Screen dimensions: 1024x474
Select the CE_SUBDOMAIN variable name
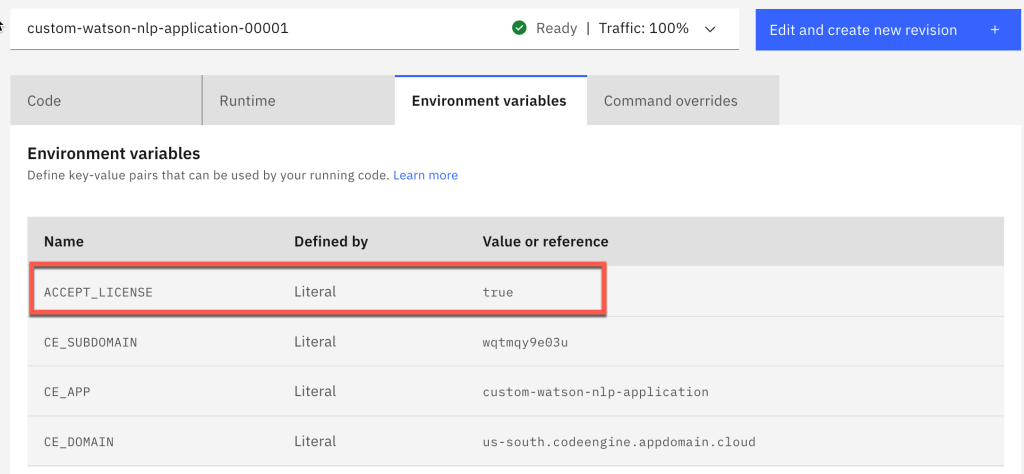tap(91, 342)
